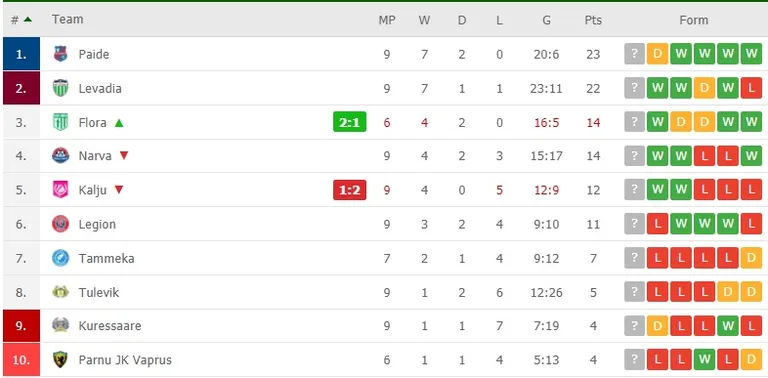Click the G goals column header

pos(547,20)
